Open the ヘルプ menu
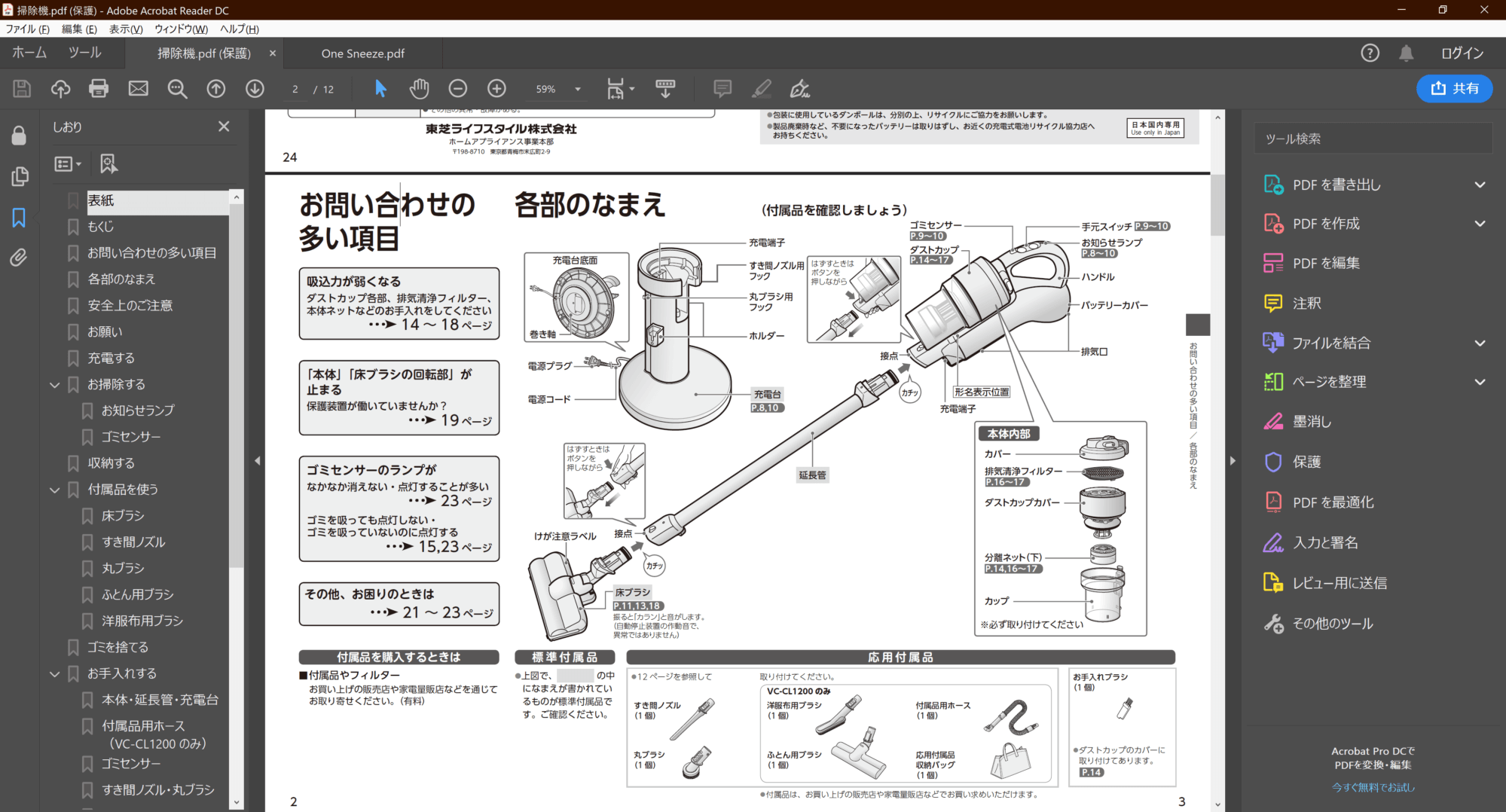Viewport: 1506px width, 812px height. coord(240,29)
